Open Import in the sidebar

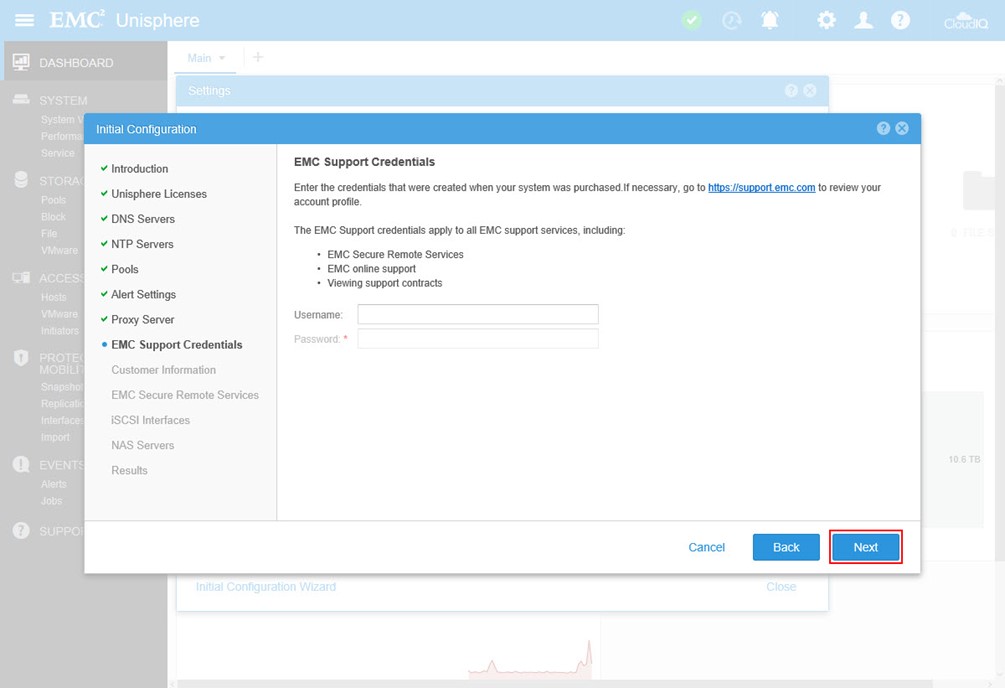click(55, 437)
